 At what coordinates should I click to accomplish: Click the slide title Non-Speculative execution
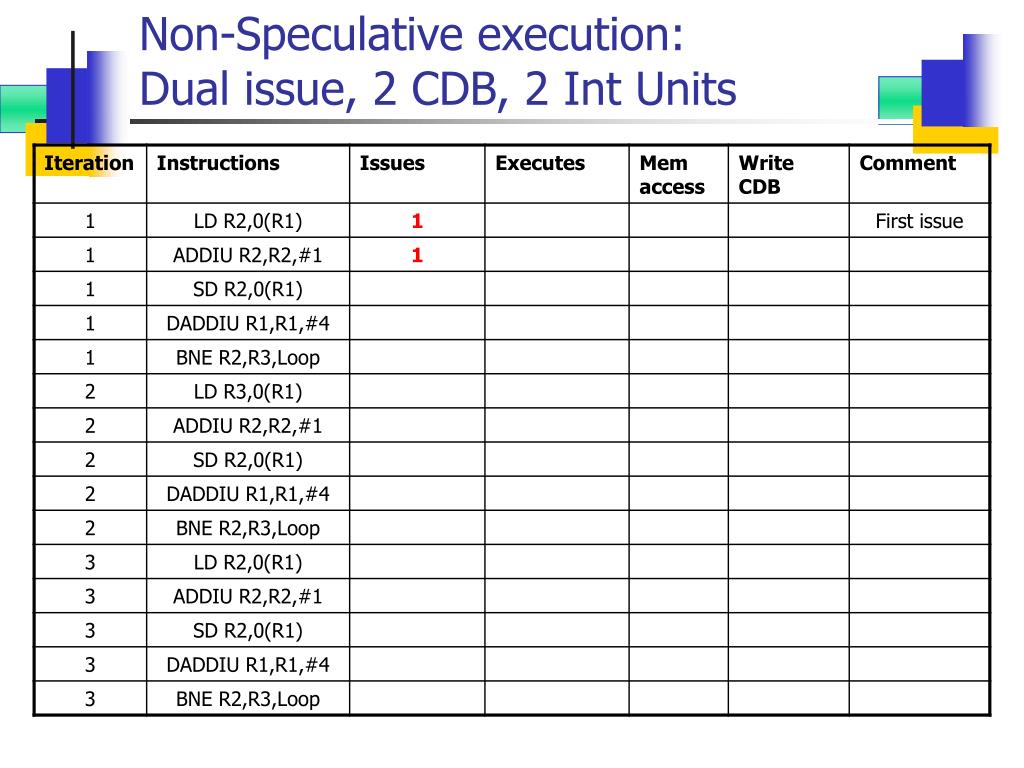[x=411, y=34]
